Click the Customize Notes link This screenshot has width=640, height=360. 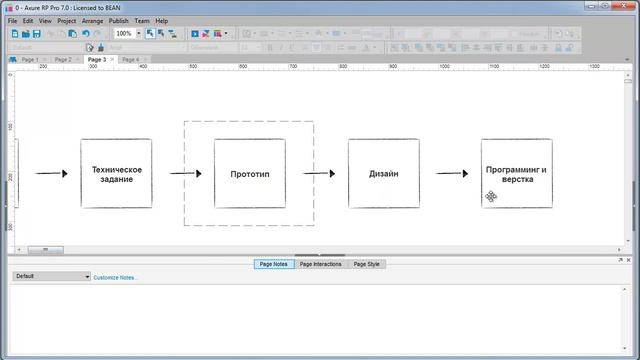(116, 278)
